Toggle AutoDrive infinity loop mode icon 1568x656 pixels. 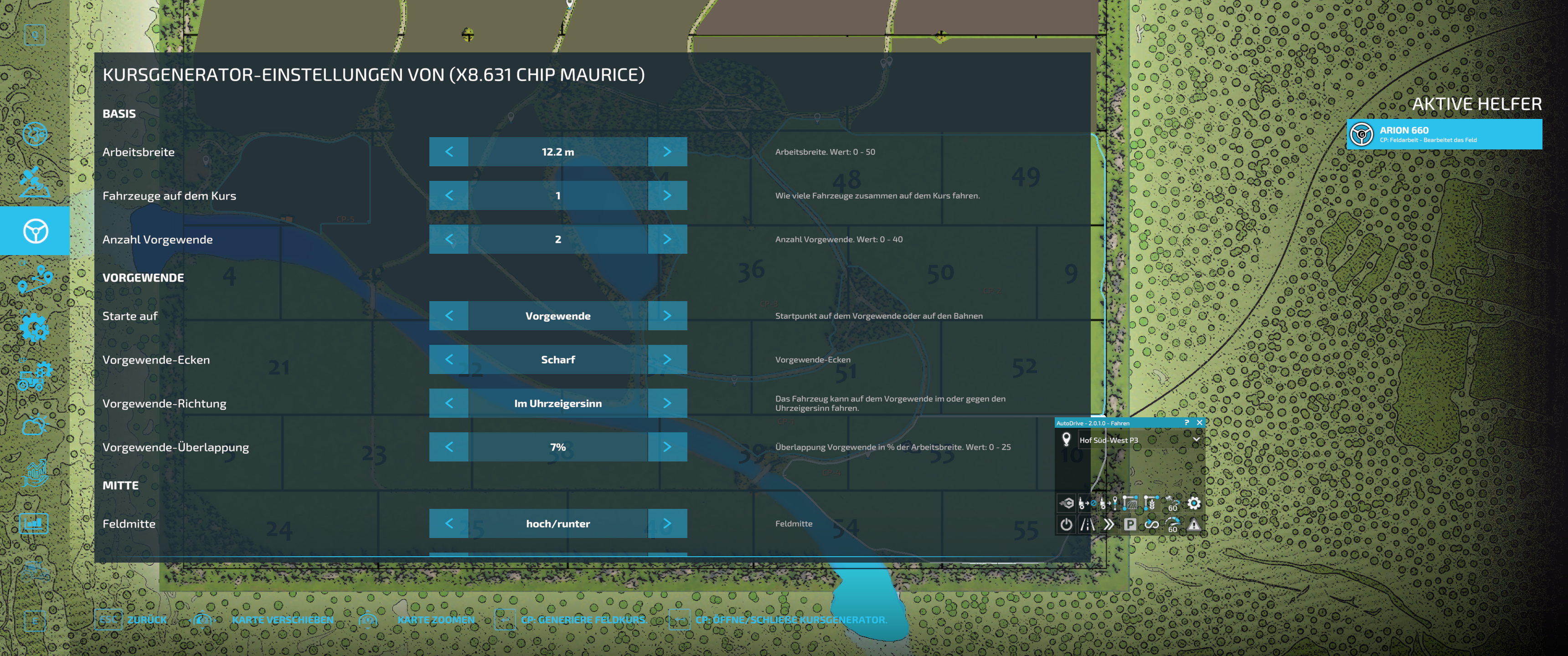1151,524
